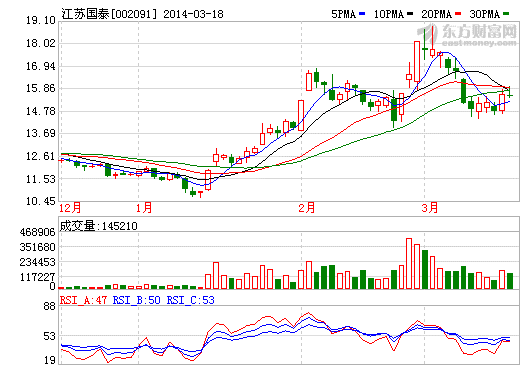
Task: Click the 88 RSI axis label
Action: (x=50, y=306)
